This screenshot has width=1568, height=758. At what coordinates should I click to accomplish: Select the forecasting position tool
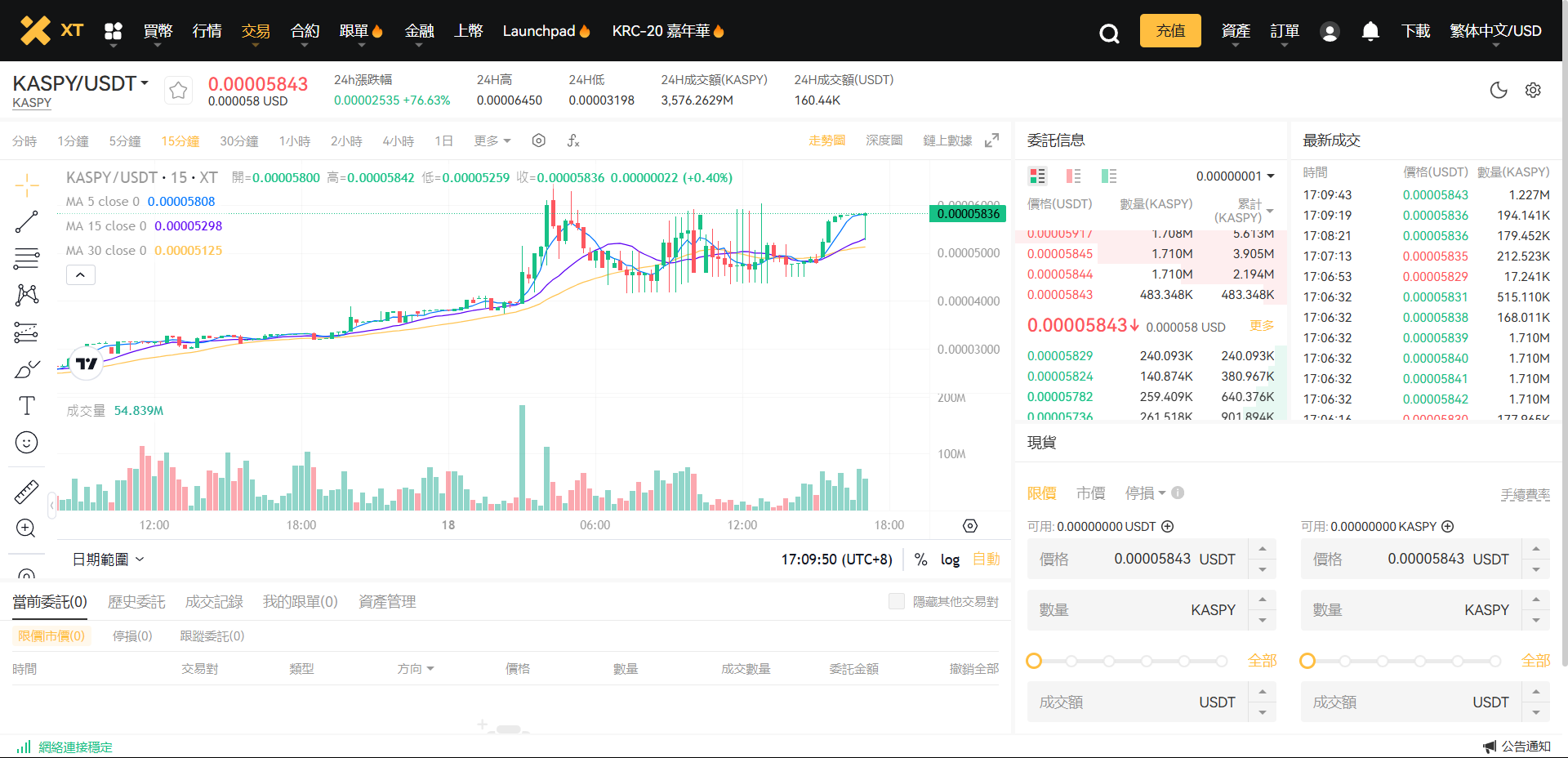pos(27,332)
